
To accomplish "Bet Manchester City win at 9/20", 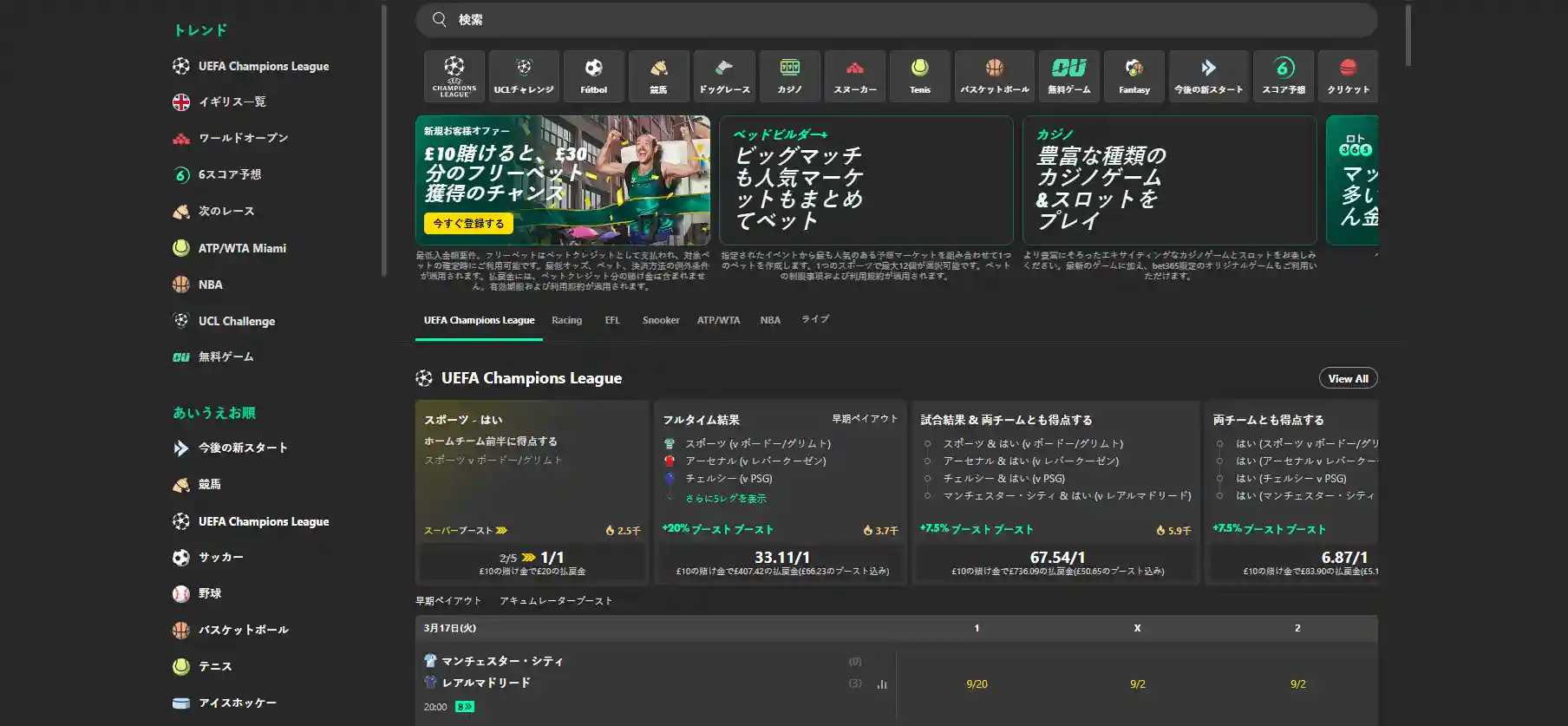I will click(x=977, y=684).
